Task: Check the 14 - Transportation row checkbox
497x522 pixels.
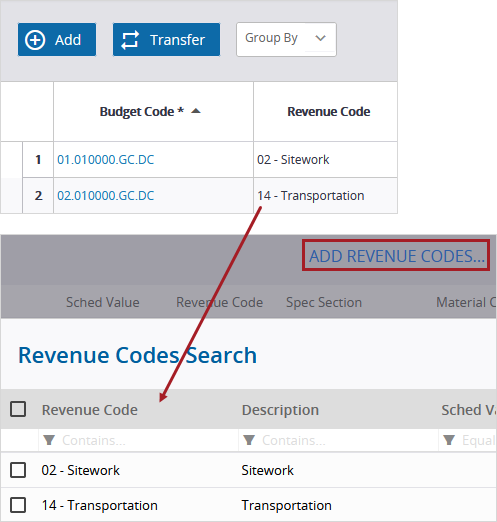Action: (x=18, y=505)
